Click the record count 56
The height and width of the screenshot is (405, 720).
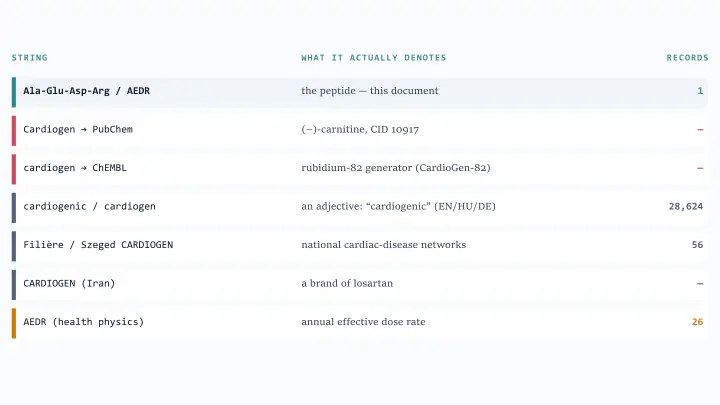(697, 245)
